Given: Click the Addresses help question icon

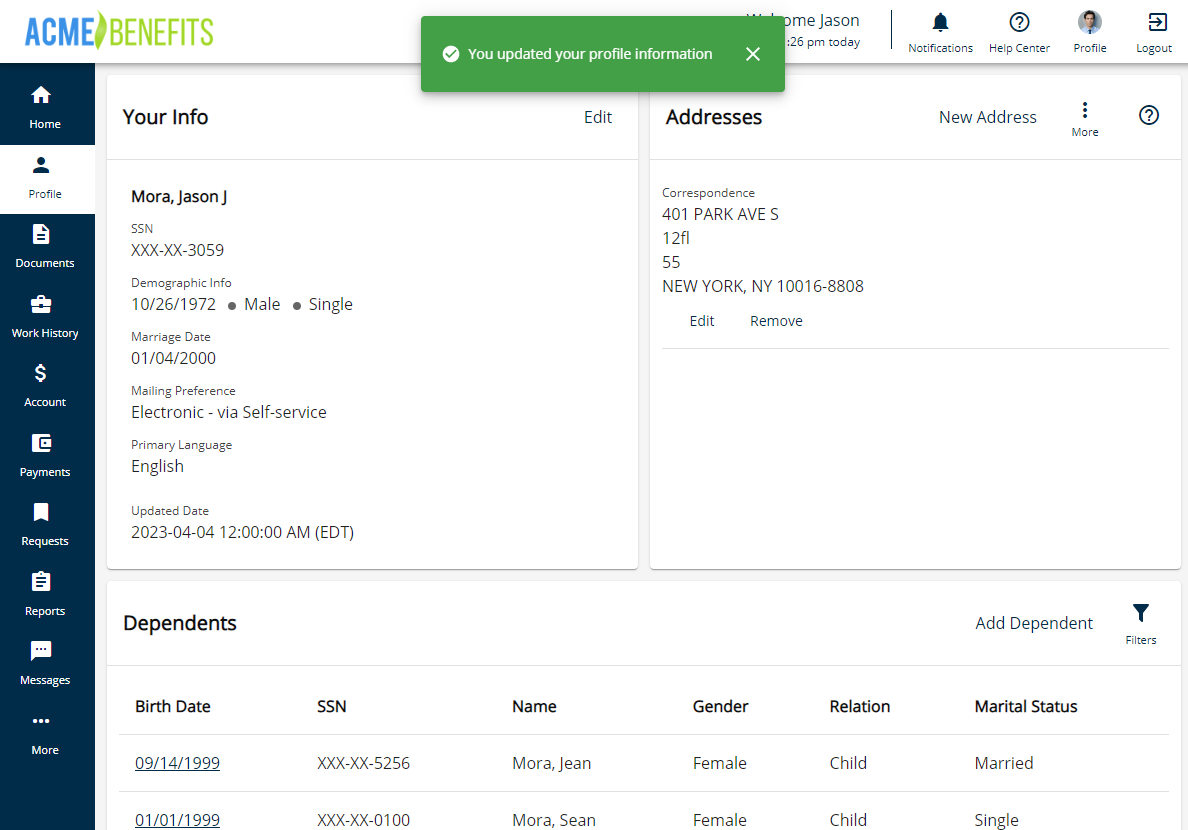Looking at the screenshot, I should coord(1149,116).
